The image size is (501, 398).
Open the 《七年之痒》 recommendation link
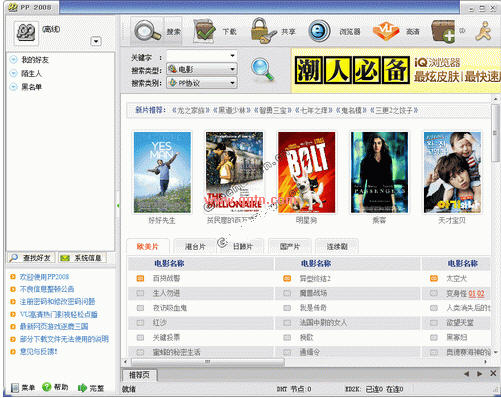(x=314, y=110)
